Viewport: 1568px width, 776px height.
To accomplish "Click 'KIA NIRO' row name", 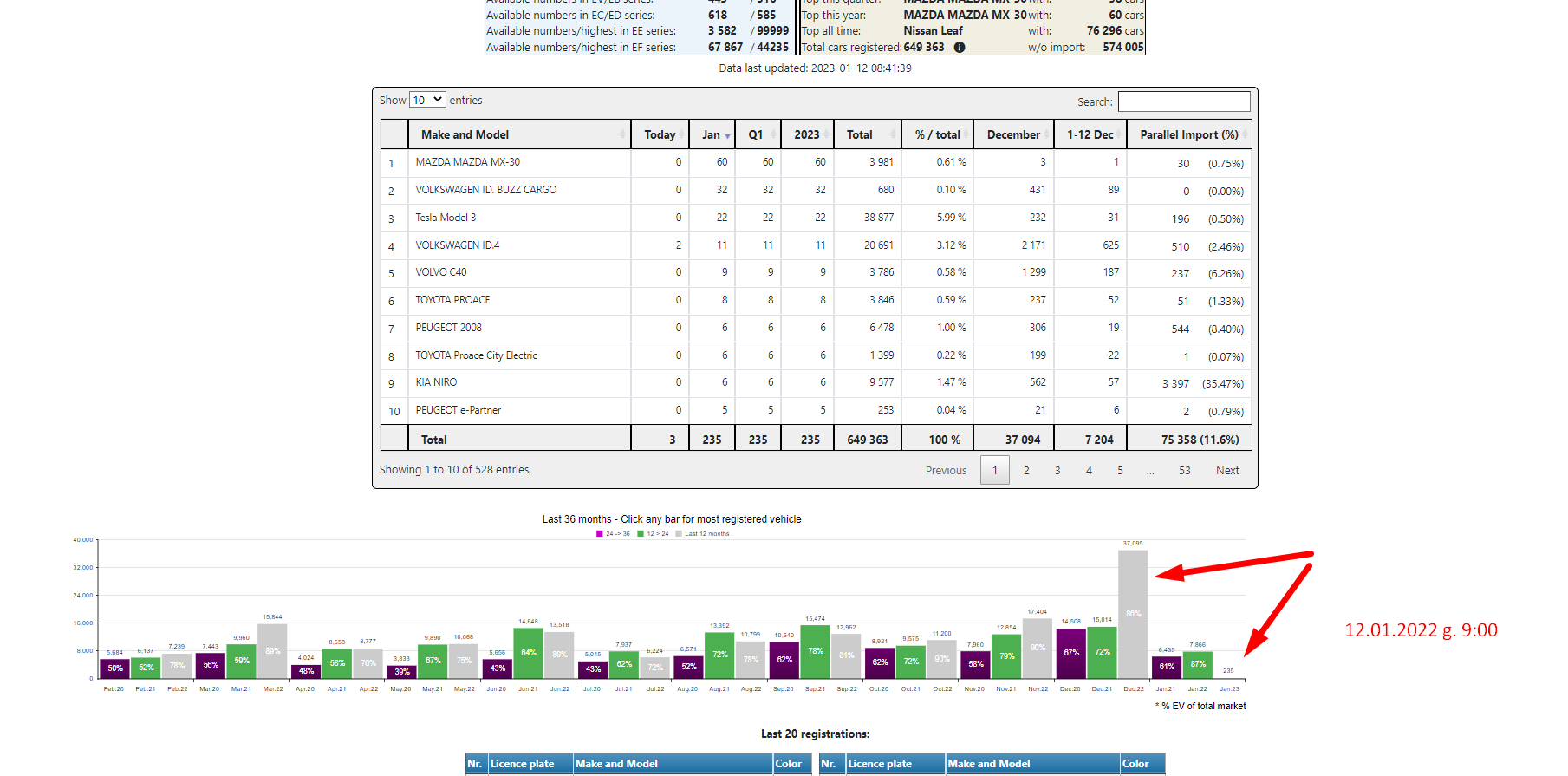I will click(x=436, y=382).
